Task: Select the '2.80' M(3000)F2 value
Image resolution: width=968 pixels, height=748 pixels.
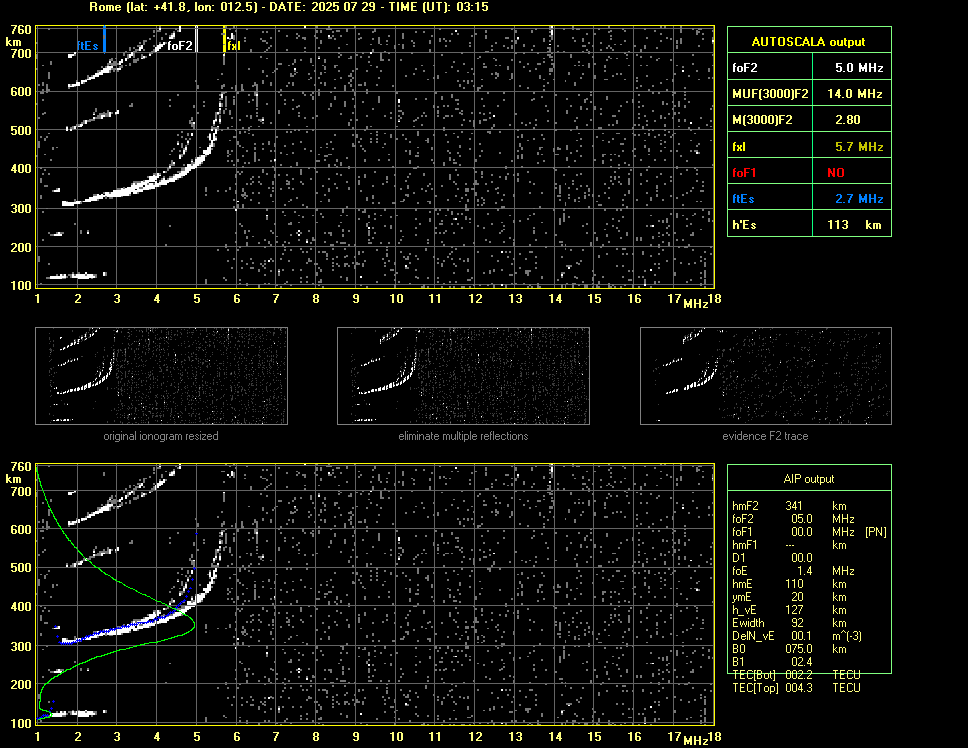Action: pyautogui.click(x=848, y=120)
